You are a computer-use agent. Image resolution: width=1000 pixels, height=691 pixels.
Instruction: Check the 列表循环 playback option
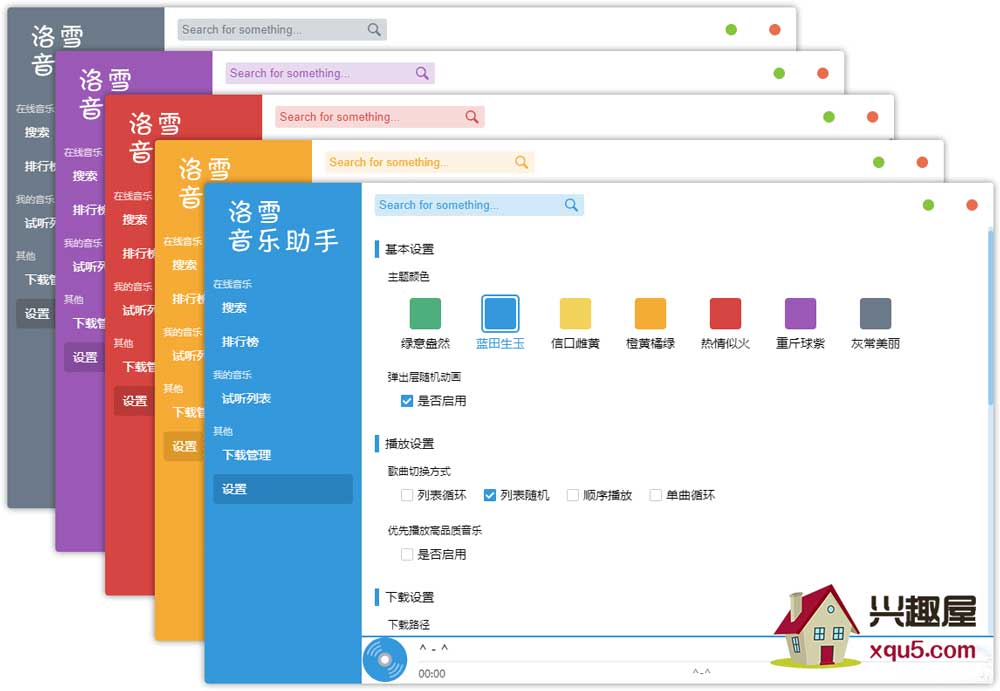407,495
